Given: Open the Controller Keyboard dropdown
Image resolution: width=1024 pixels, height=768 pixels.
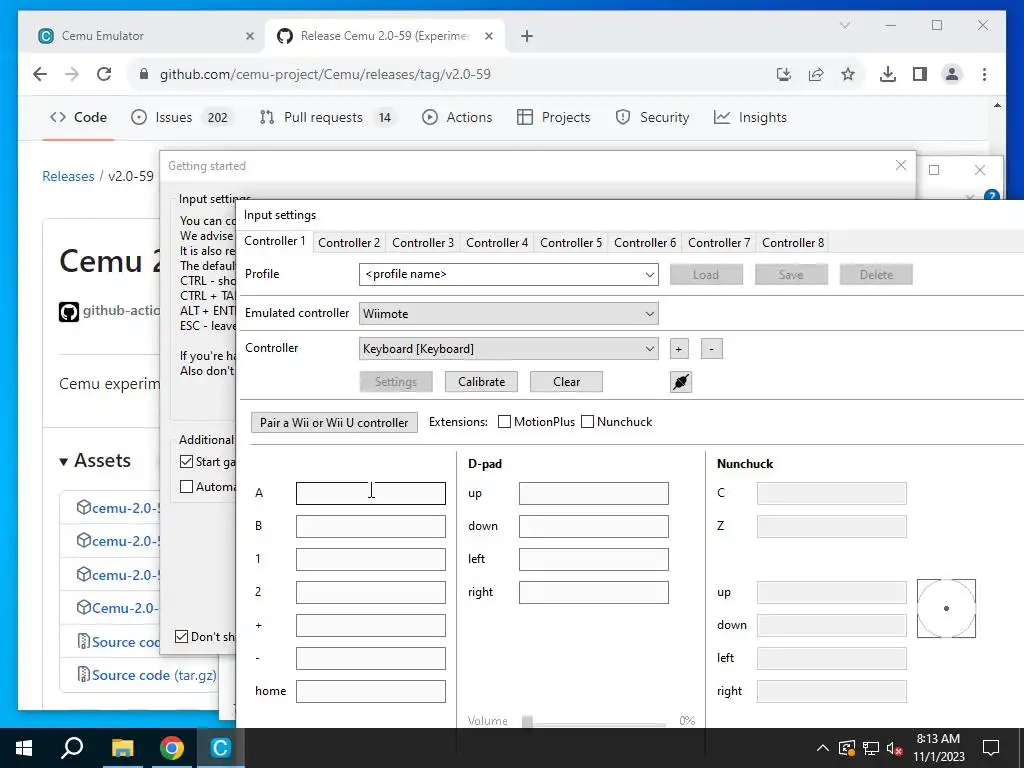Looking at the screenshot, I should (508, 349).
